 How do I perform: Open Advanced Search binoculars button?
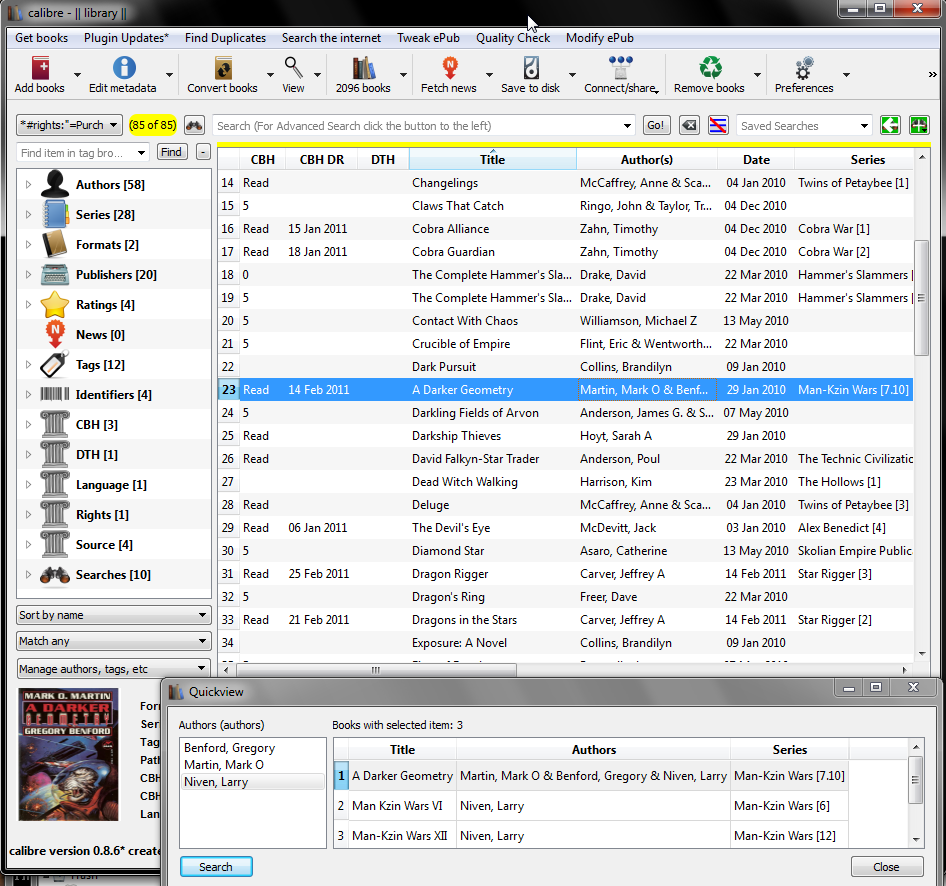(194, 125)
